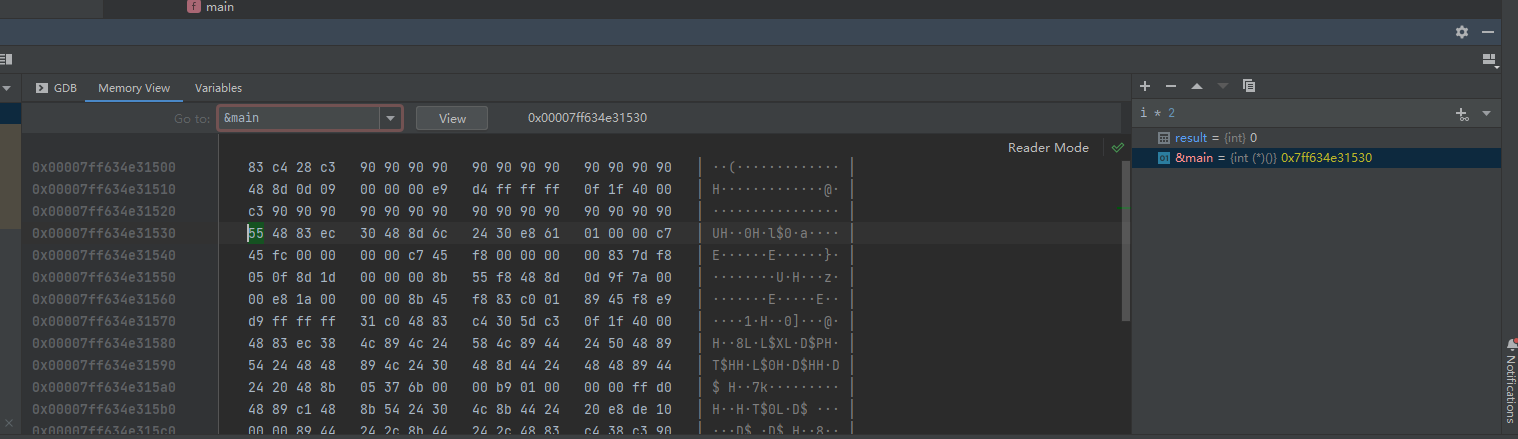
Task: Click memory row address 0x00007ff634e31580
Action: (104, 343)
